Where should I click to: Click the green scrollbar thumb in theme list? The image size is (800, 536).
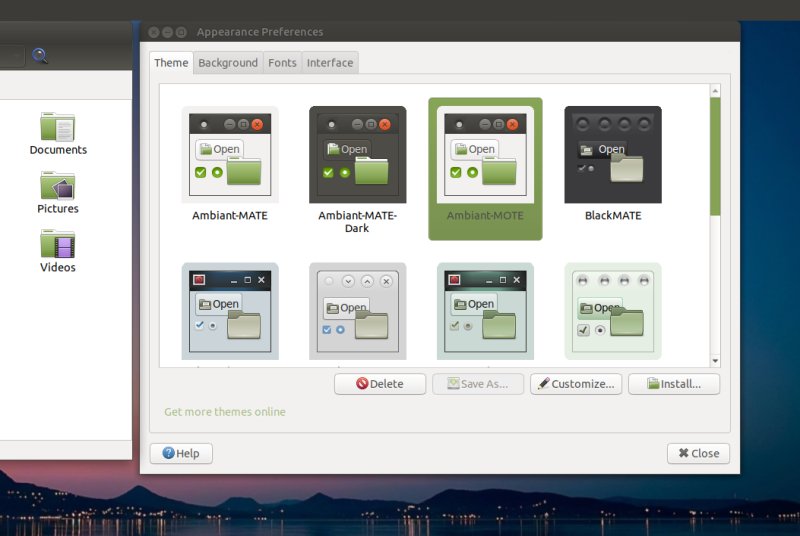pos(715,157)
